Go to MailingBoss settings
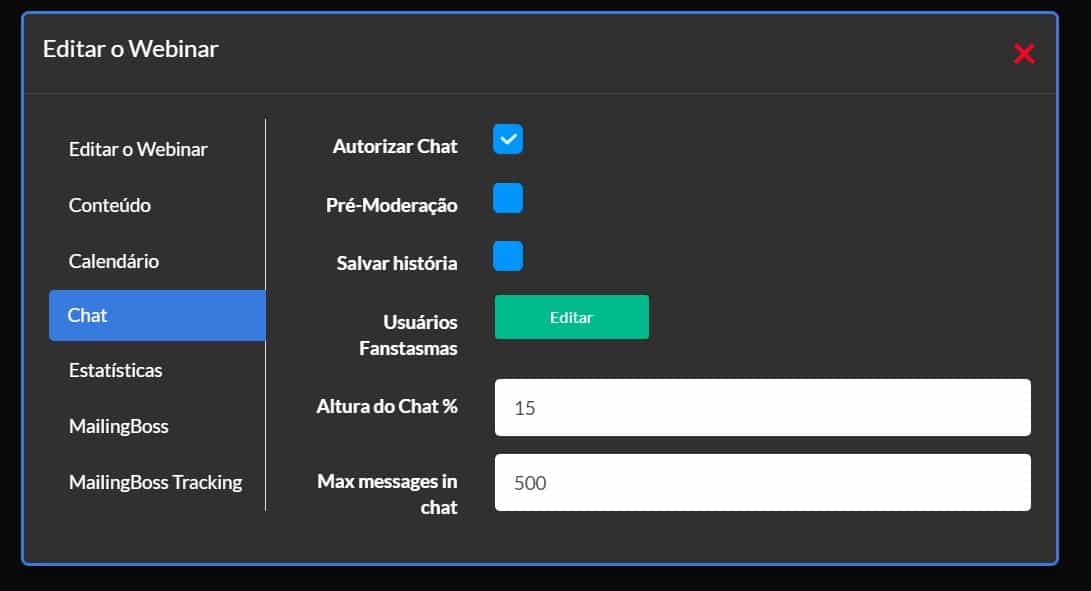Image resolution: width=1091 pixels, height=591 pixels. pyautogui.click(x=120, y=426)
